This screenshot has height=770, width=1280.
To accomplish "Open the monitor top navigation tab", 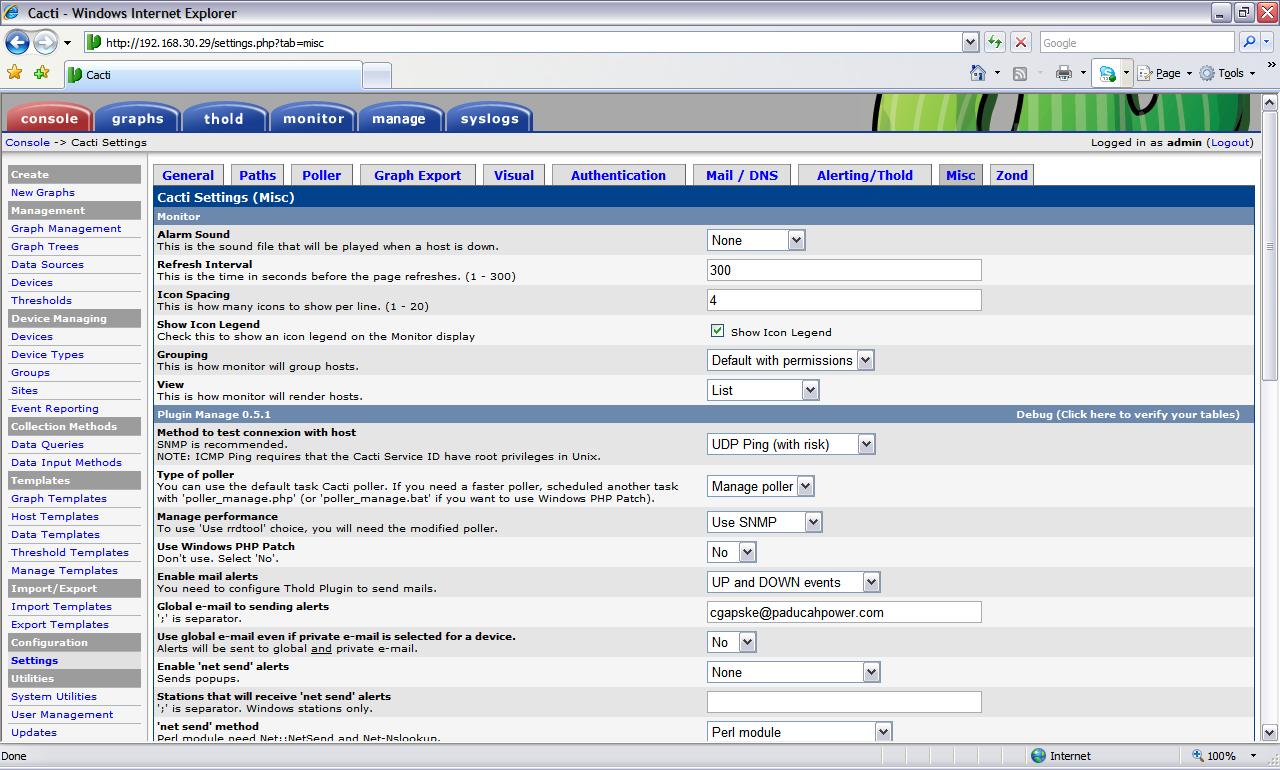I will point(313,118).
